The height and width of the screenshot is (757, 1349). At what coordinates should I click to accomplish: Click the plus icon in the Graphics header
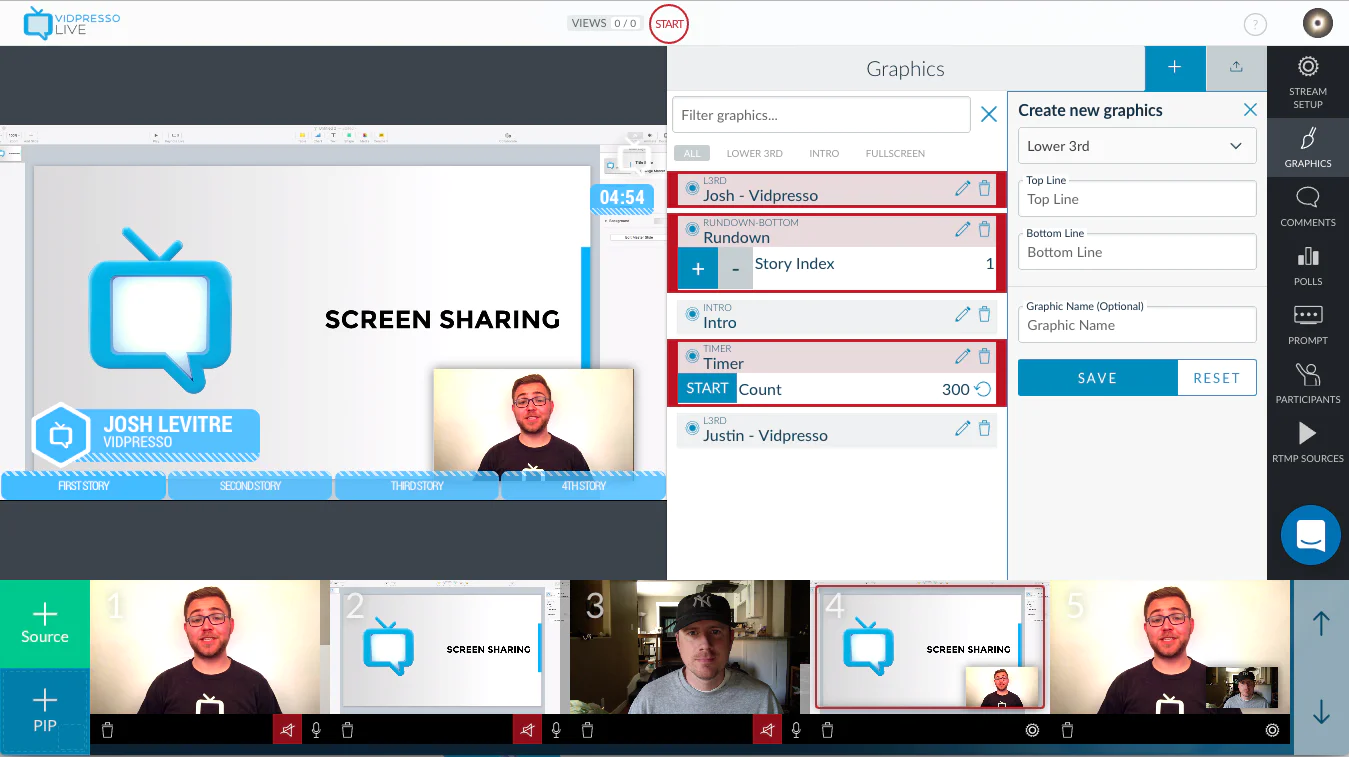tap(1175, 68)
